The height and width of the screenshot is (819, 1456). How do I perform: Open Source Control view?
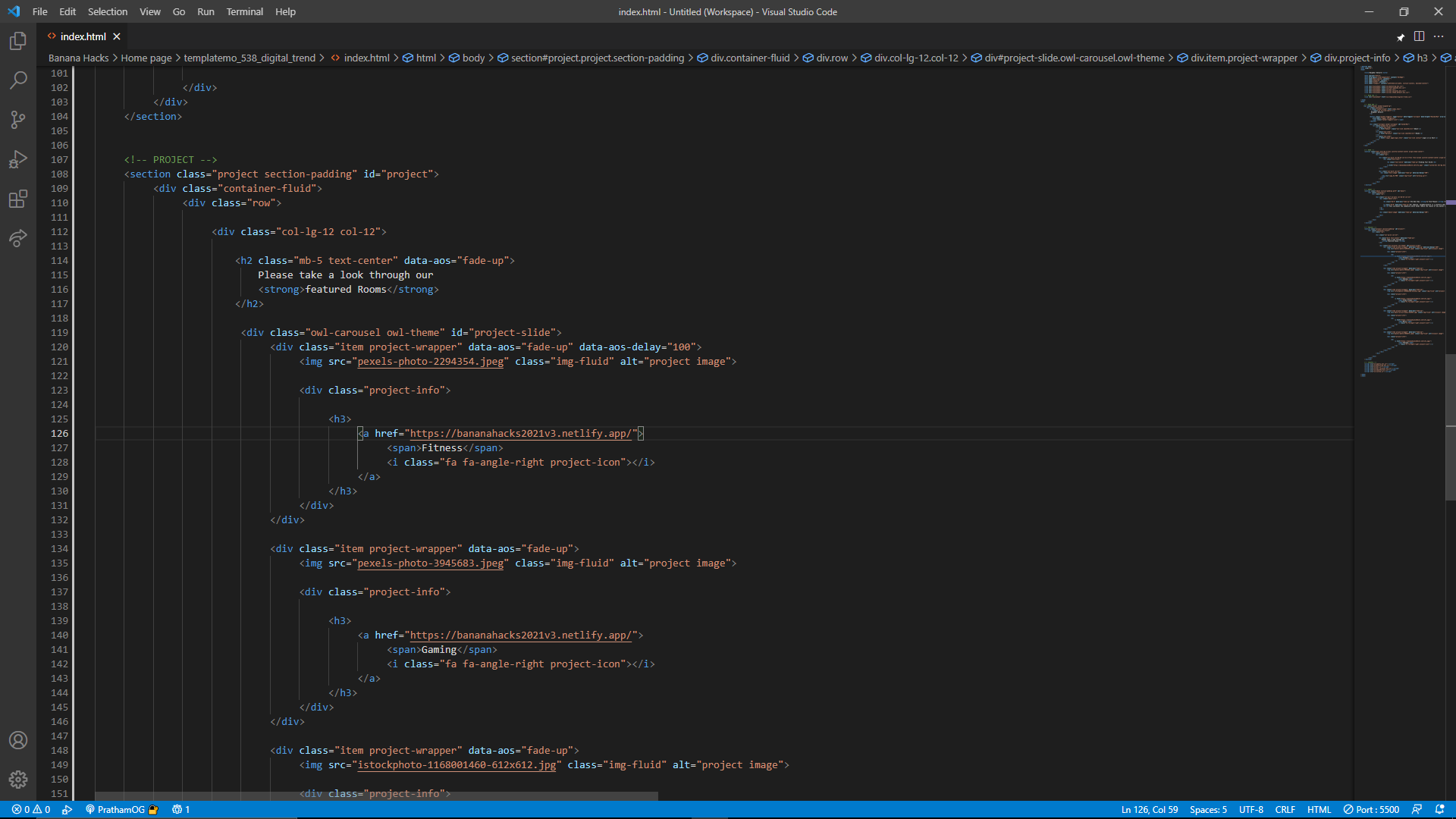[18, 120]
